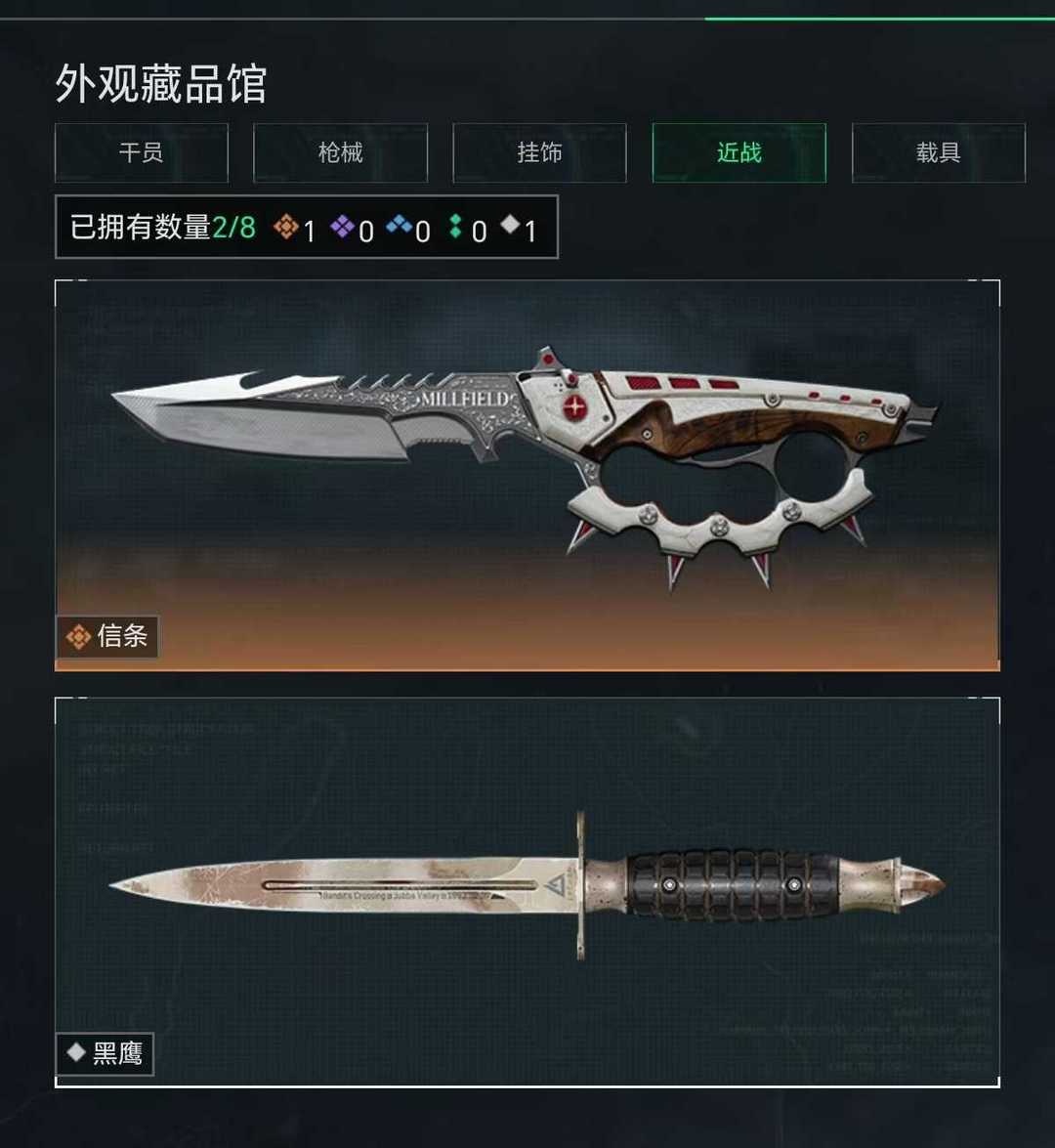The width and height of the screenshot is (1055, 1148).
Task: Select the 挂饰 tab
Action: [539, 153]
